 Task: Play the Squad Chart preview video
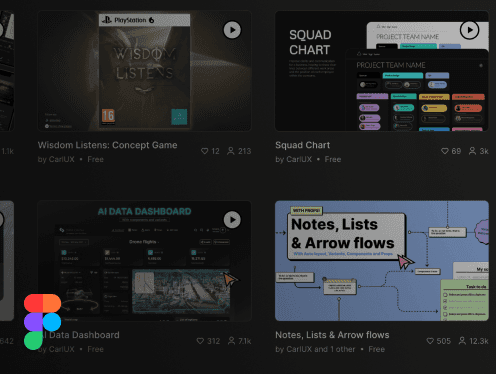pos(469,30)
